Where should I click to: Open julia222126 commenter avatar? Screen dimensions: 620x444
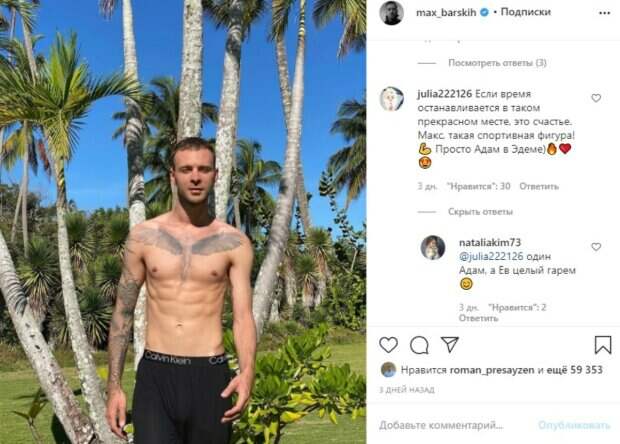point(391,99)
